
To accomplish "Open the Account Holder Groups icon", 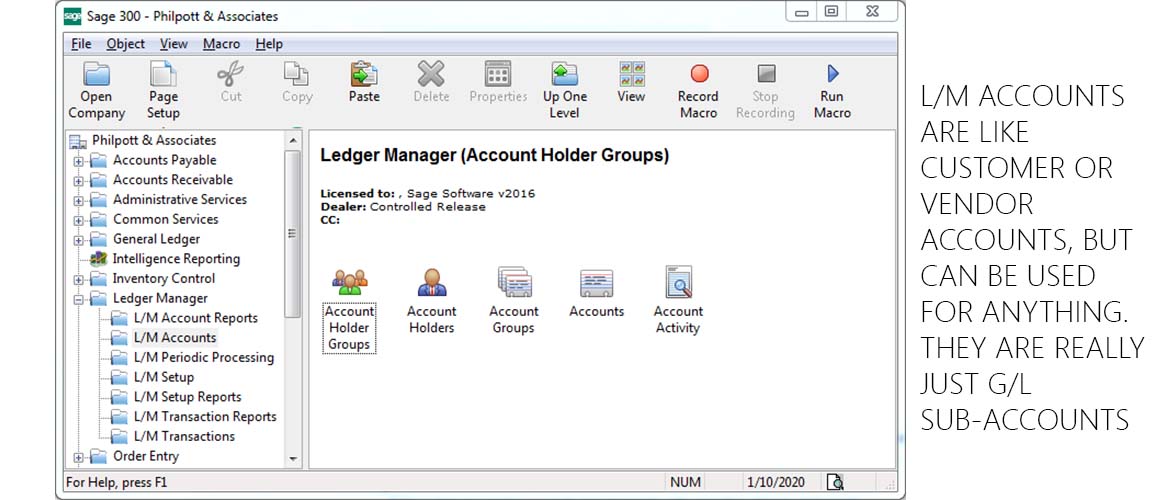I will pyautogui.click(x=349, y=282).
